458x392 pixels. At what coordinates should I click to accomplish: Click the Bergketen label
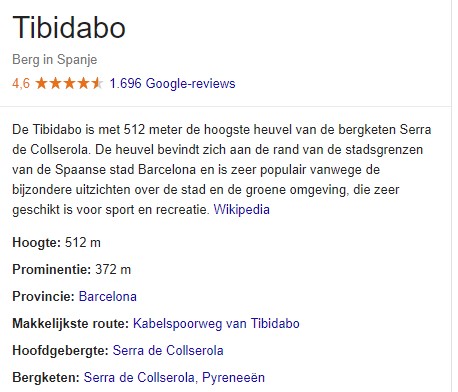[x=46, y=378]
